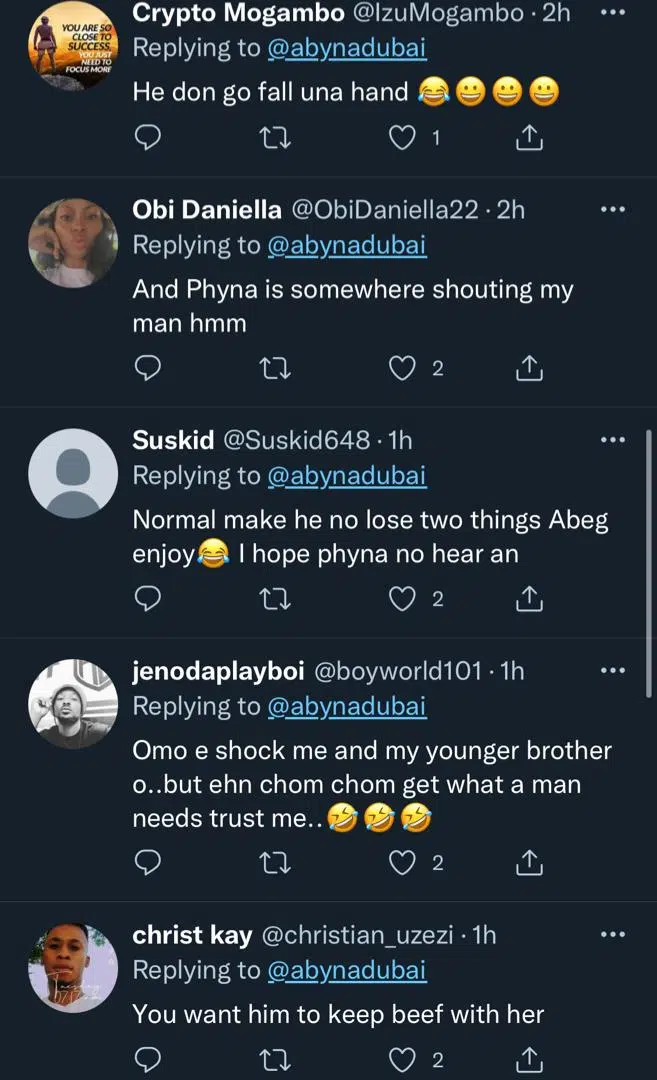Like christ kay's tweet
Image resolution: width=657 pixels, height=1080 pixels.
click(x=402, y=1058)
